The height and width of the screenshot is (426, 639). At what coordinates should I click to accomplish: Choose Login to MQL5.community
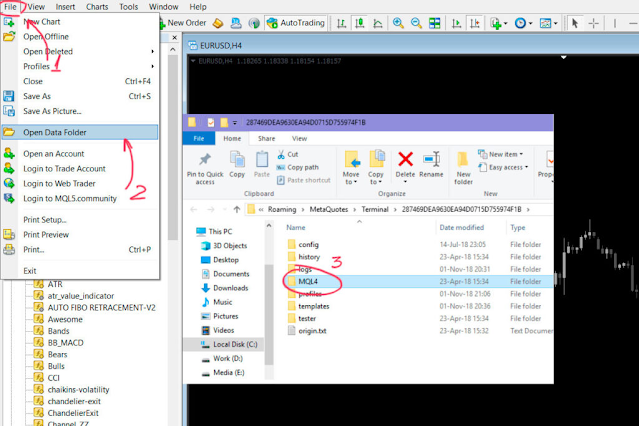pyautogui.click(x=80, y=199)
